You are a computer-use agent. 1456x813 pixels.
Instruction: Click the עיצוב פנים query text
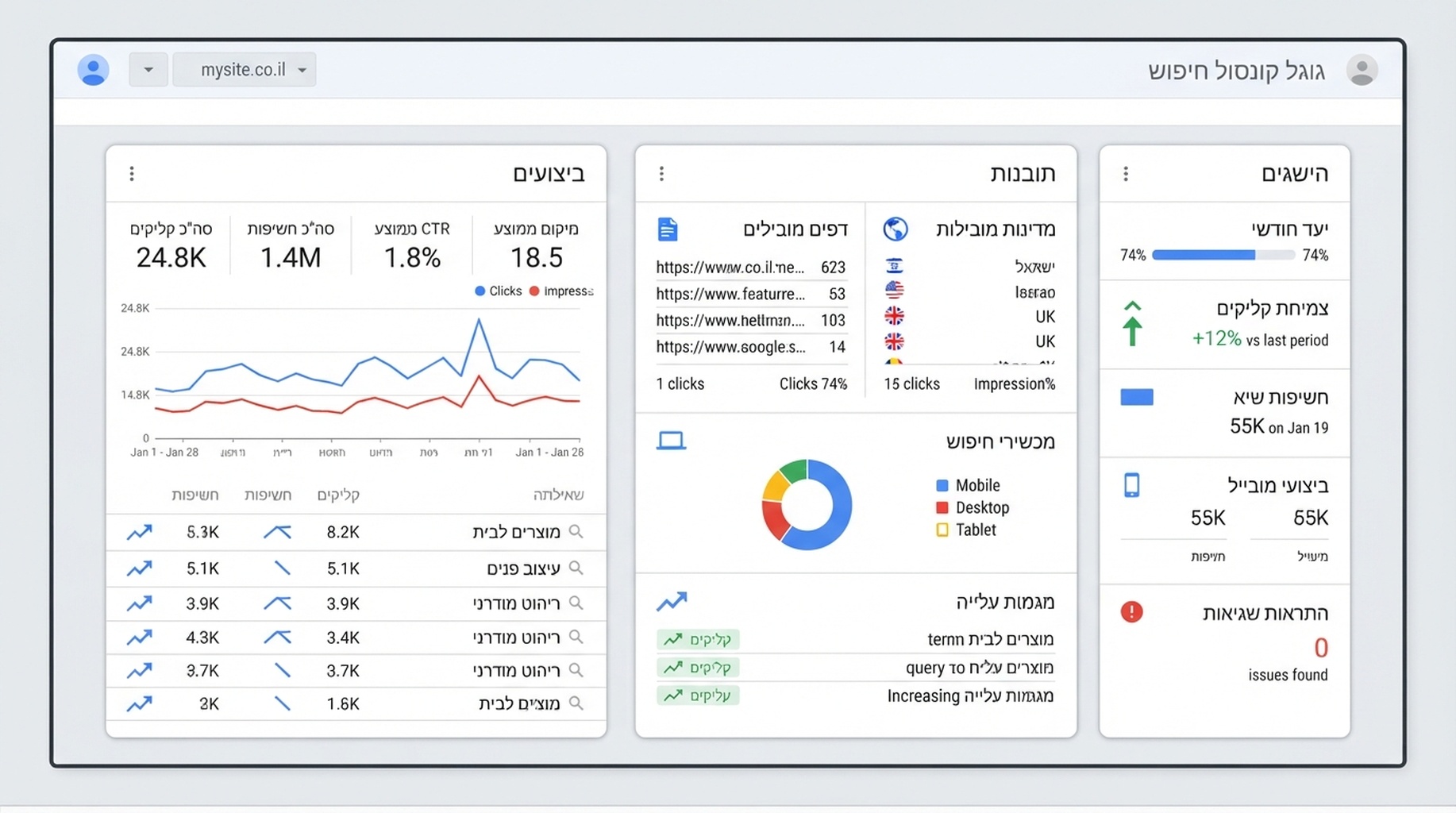(523, 568)
